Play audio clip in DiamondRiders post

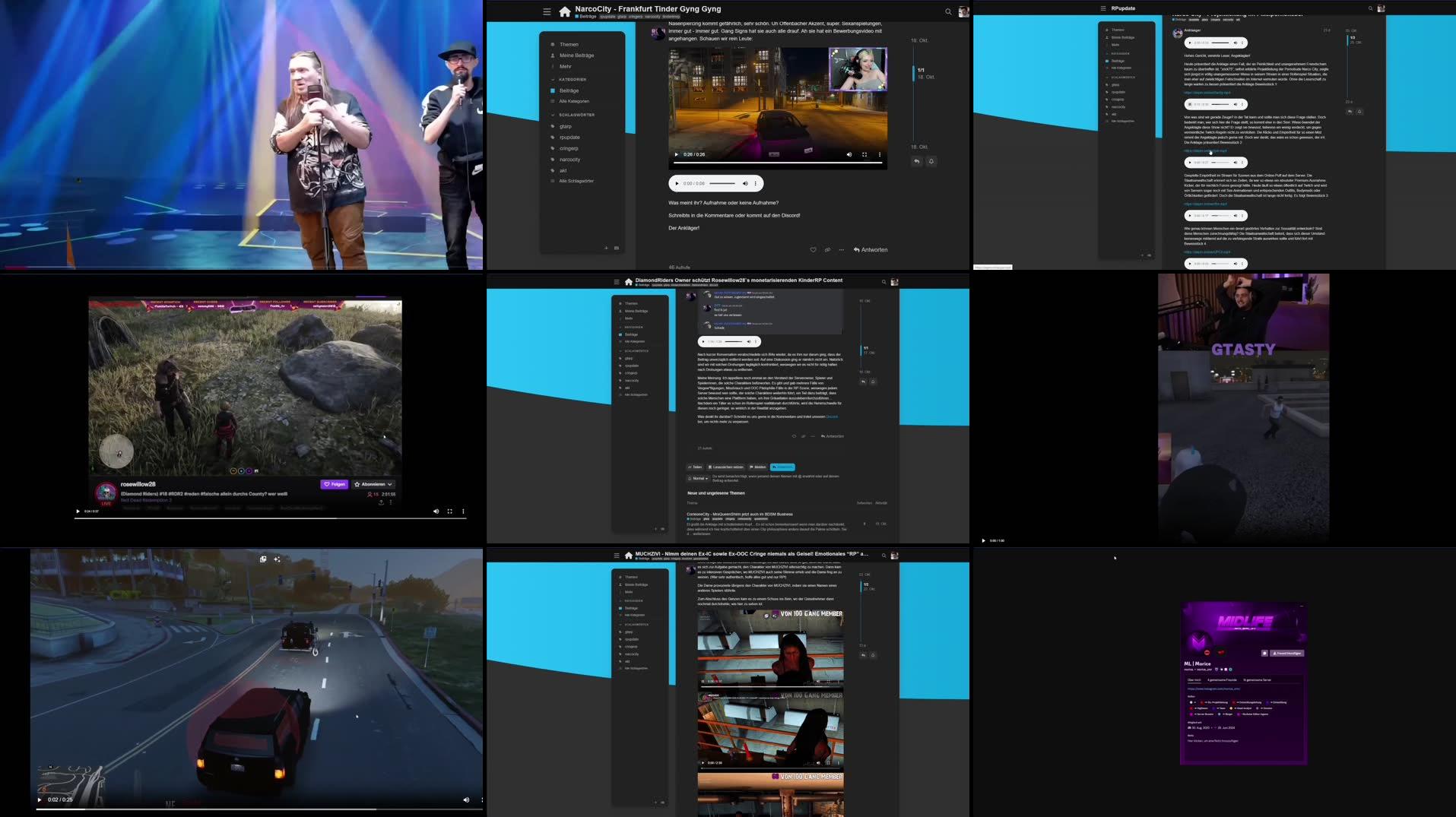coord(704,341)
